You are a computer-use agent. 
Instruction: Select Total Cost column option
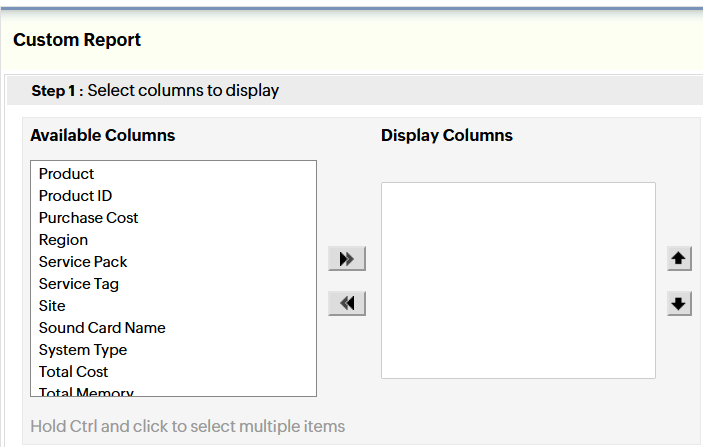click(73, 372)
